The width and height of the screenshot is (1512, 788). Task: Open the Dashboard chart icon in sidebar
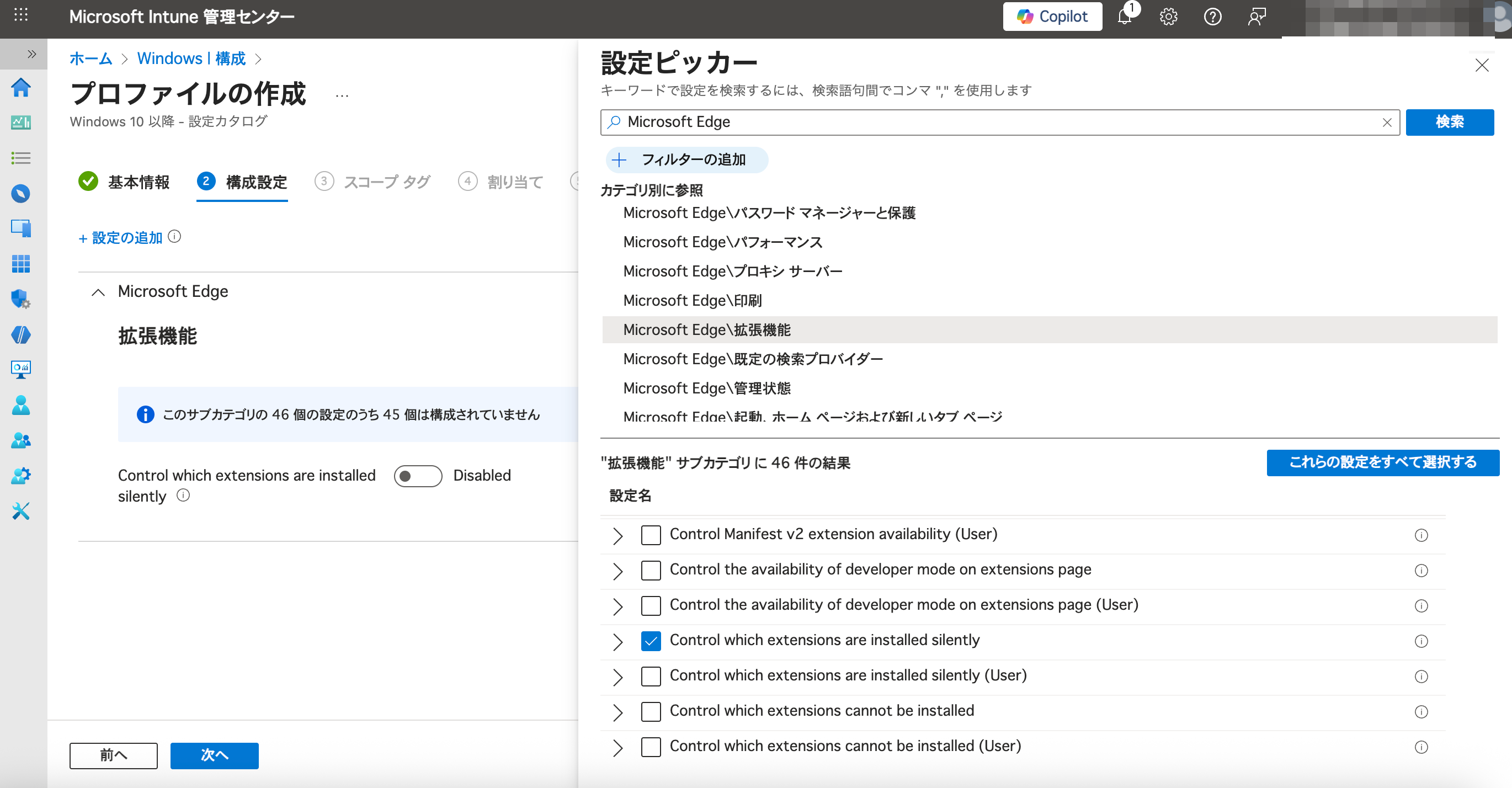pyautogui.click(x=21, y=123)
